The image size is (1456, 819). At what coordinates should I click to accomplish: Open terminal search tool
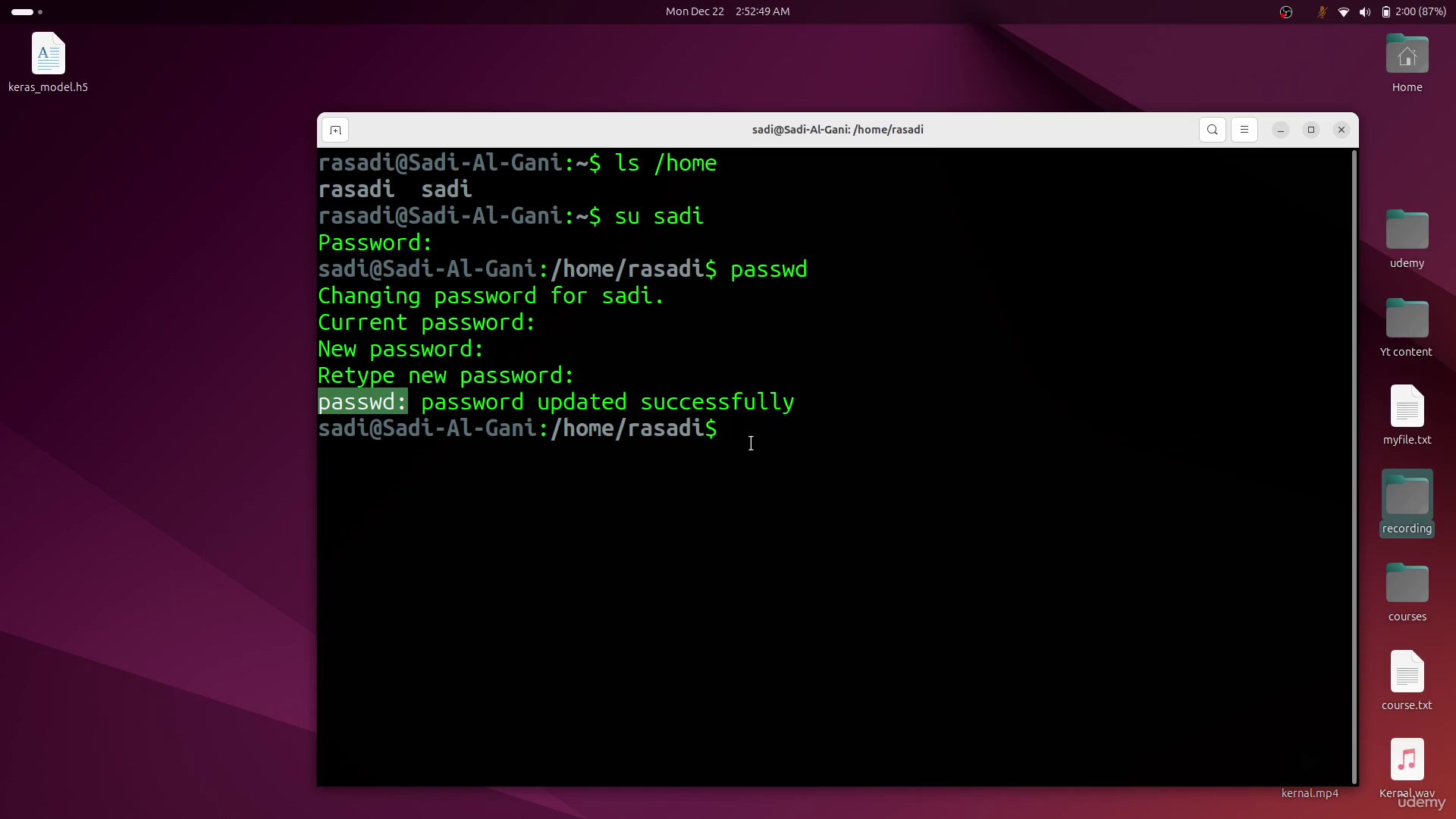[x=1212, y=130]
